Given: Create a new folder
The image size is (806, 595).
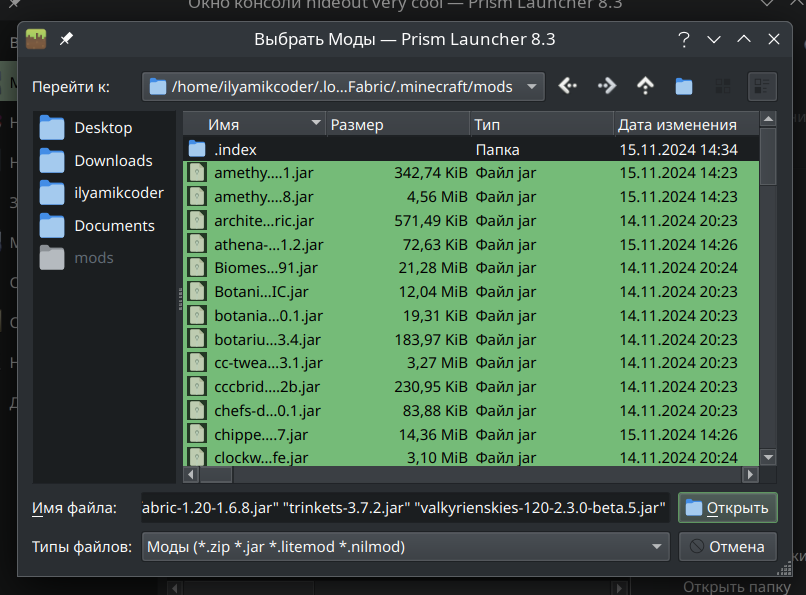Looking at the screenshot, I should pyautogui.click(x=684, y=87).
